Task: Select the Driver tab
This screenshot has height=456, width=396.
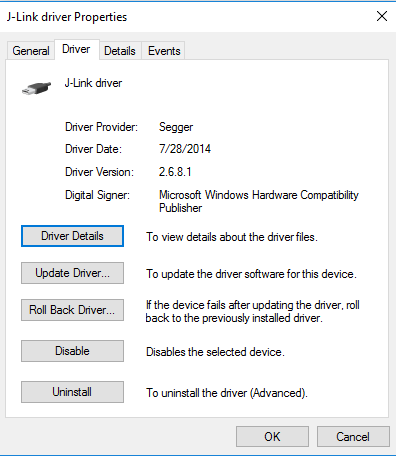Action: [76, 49]
